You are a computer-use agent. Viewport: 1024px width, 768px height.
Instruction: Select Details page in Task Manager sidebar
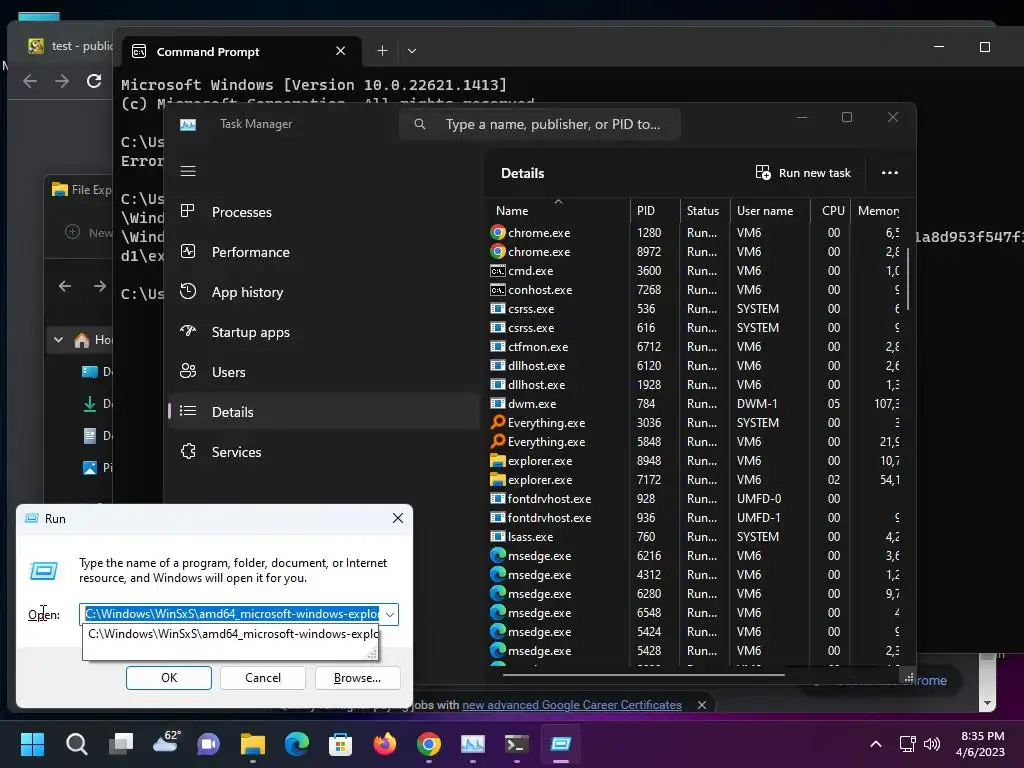click(x=323, y=412)
